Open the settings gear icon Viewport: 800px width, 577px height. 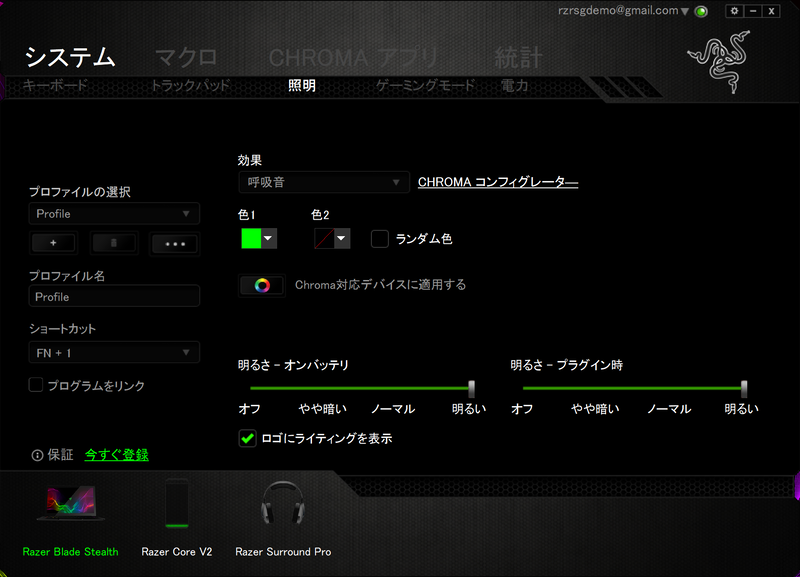click(734, 11)
